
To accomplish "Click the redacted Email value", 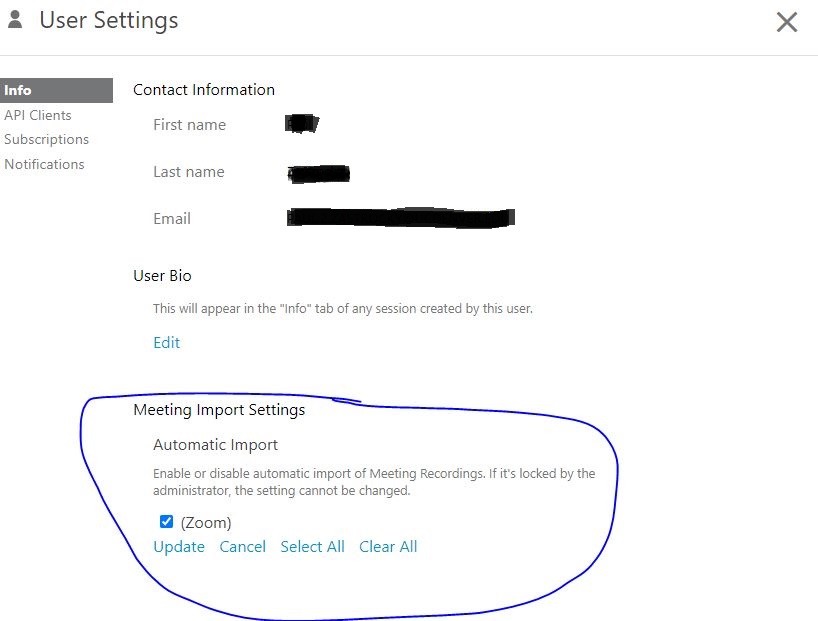I will pos(400,217).
